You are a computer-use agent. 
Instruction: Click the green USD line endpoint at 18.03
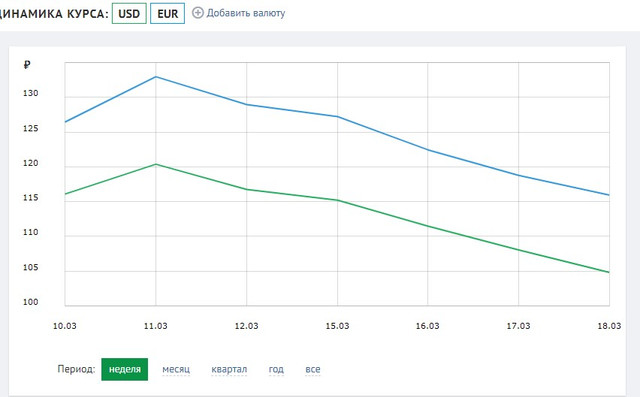(609, 272)
